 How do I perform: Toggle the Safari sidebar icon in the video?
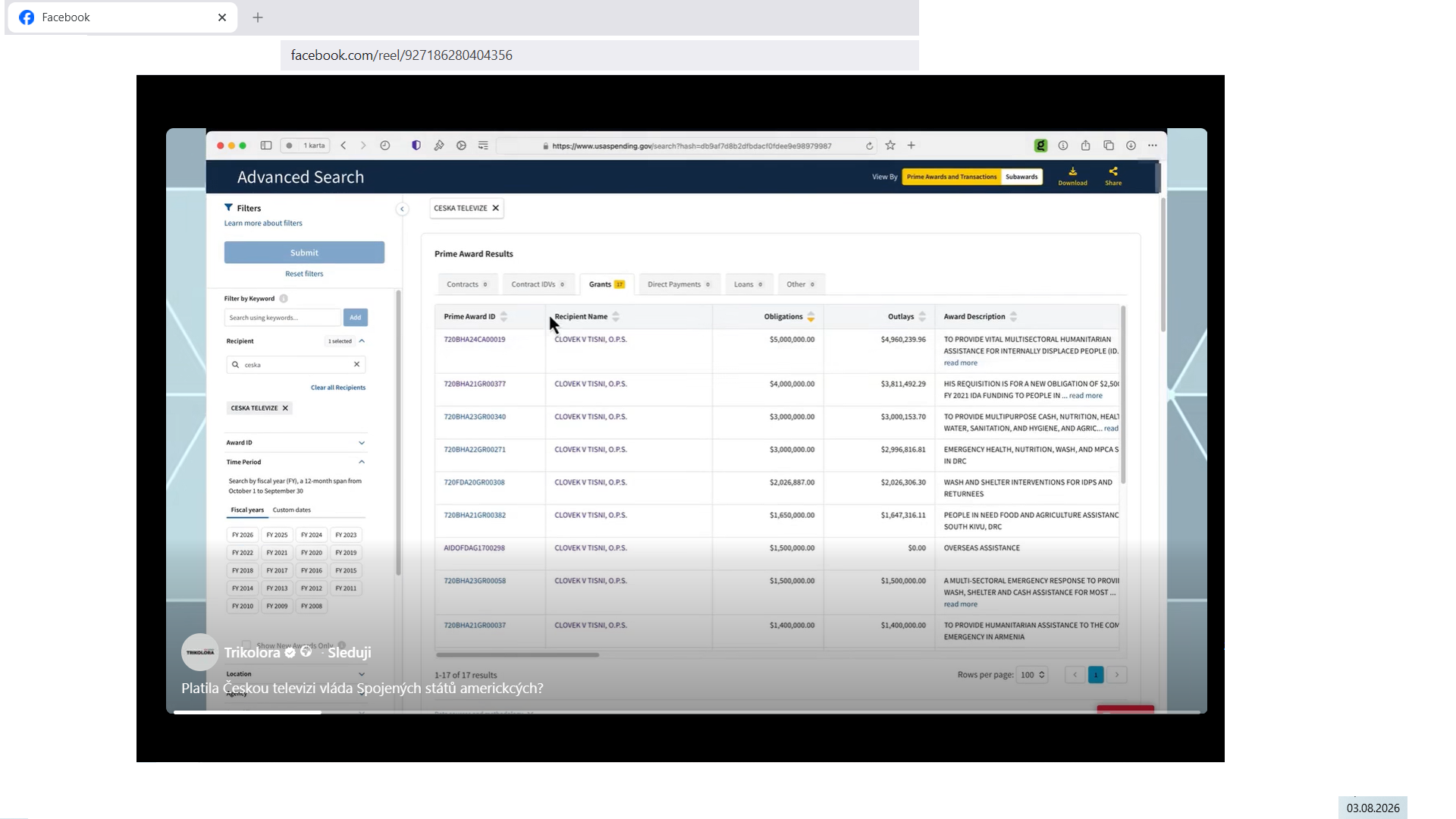pos(266,146)
